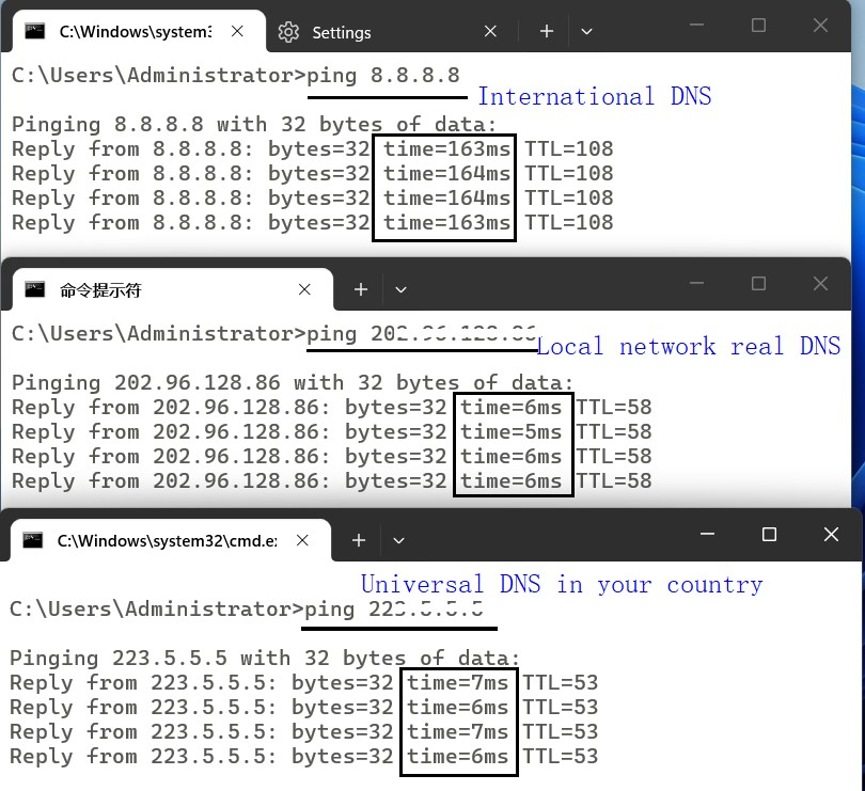865x791 pixels.
Task: Click the last 'TTL=53' value in bottom window
Action: (x=560, y=756)
